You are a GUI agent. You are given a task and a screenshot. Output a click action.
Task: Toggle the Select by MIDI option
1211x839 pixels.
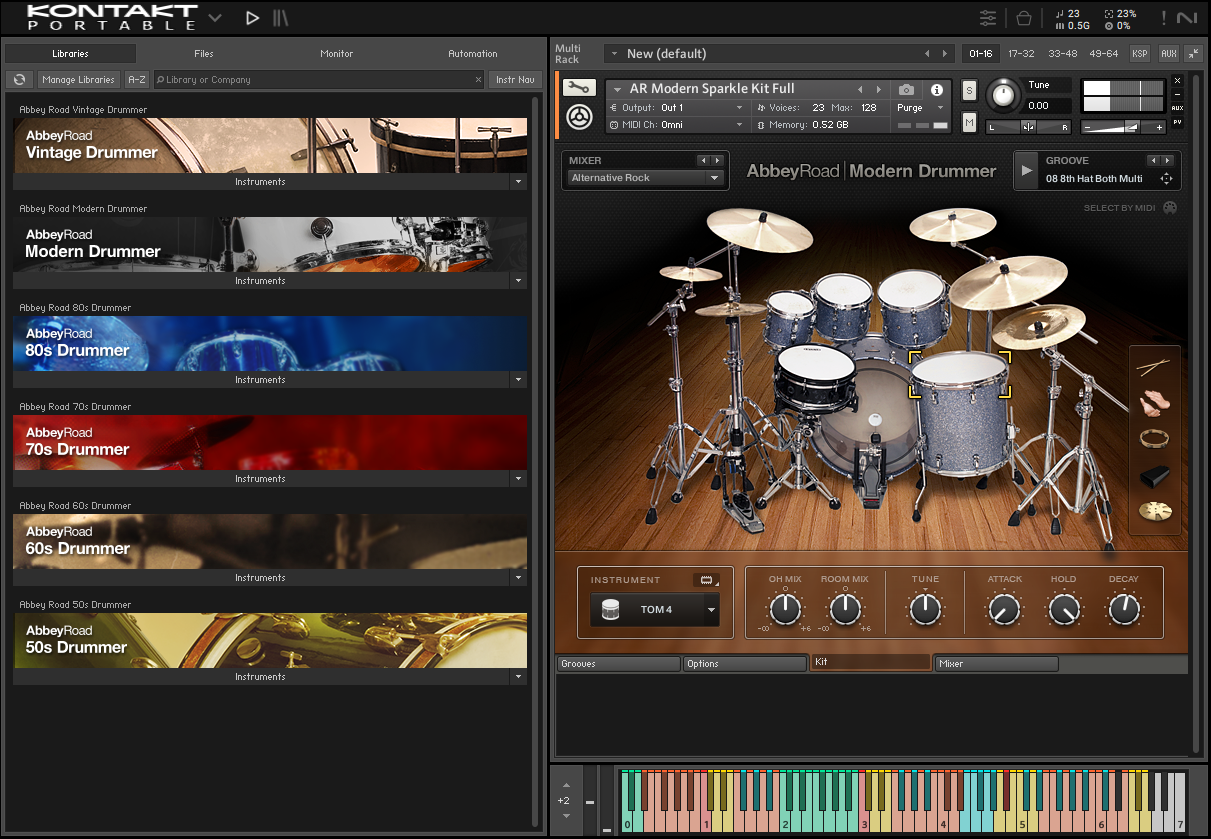coord(1169,208)
